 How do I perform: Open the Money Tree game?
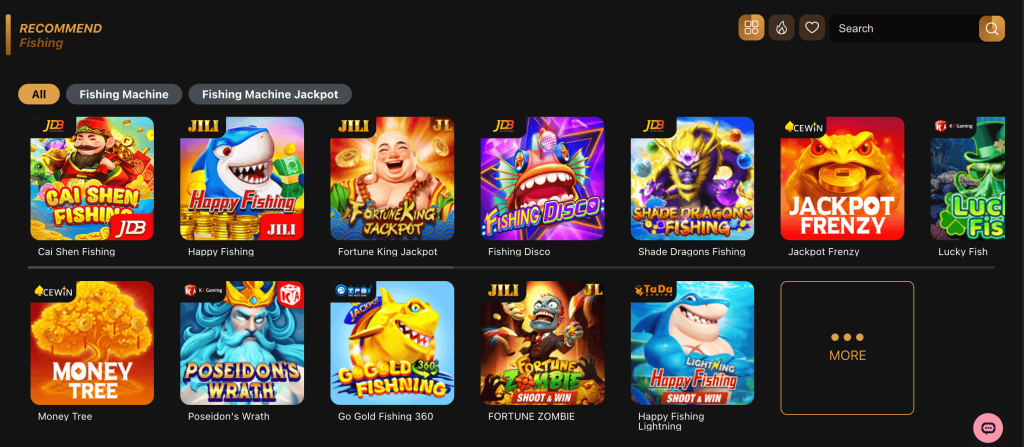click(92, 343)
